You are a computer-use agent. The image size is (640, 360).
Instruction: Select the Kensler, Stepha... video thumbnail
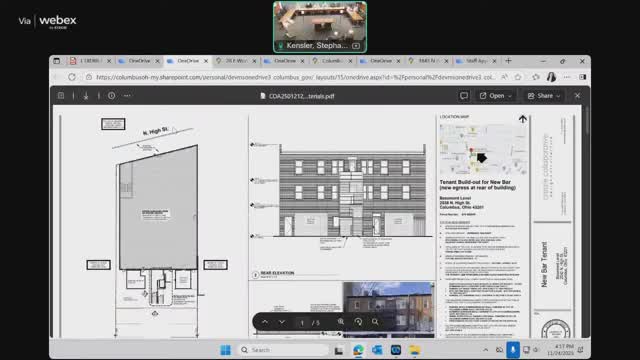[x=320, y=27]
